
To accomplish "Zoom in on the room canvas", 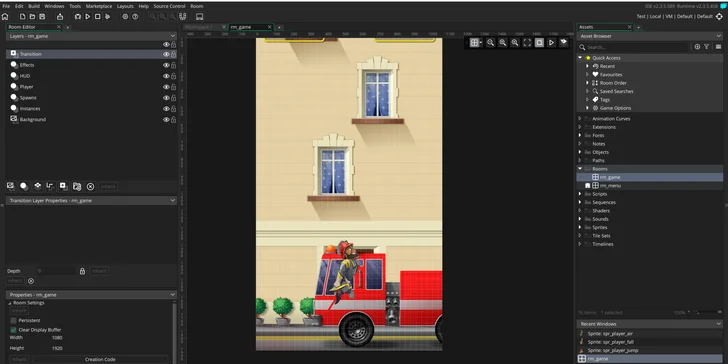I will pyautogui.click(x=515, y=43).
